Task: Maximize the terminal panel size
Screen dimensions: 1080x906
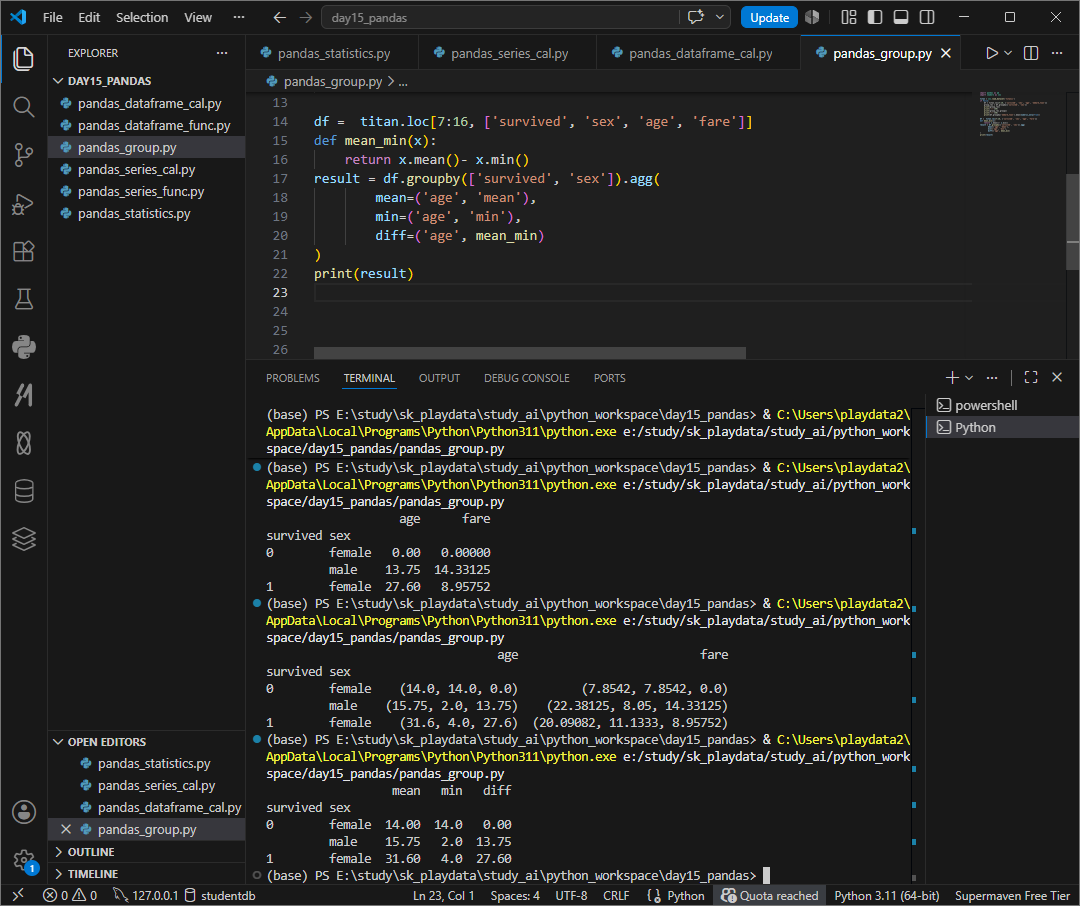Action: [x=1031, y=378]
